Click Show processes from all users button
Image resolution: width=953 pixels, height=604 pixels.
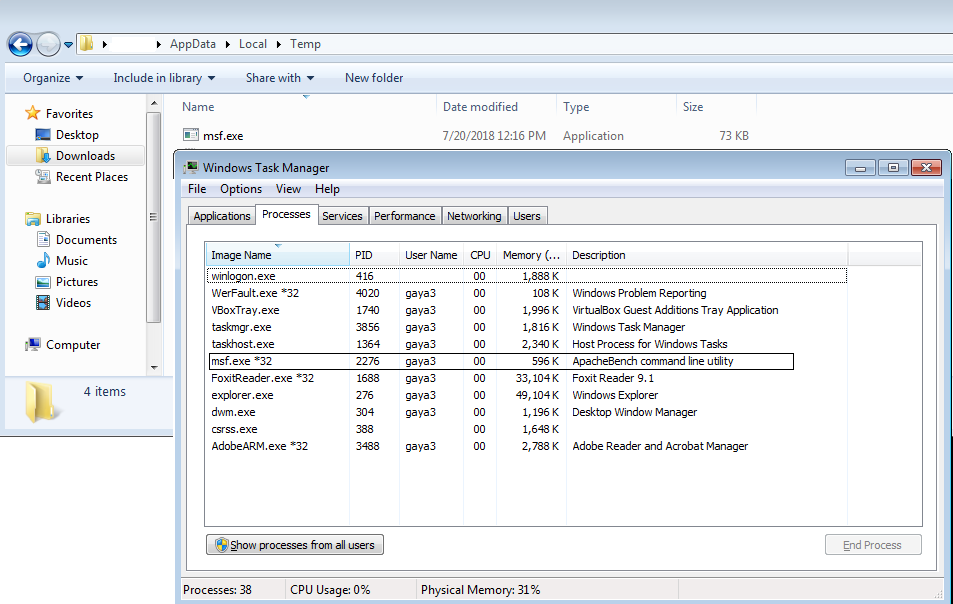295,545
